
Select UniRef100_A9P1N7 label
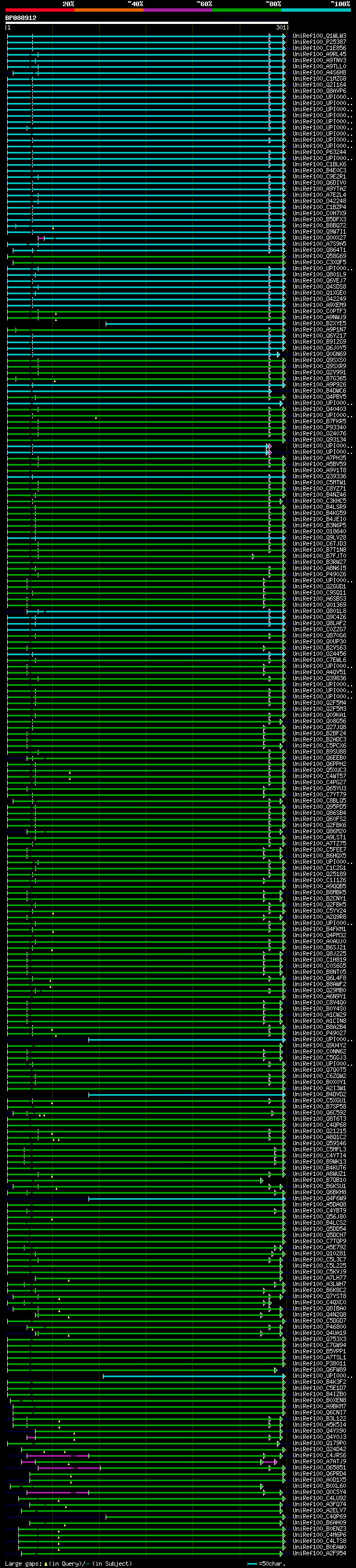pyautogui.click(x=319, y=329)
